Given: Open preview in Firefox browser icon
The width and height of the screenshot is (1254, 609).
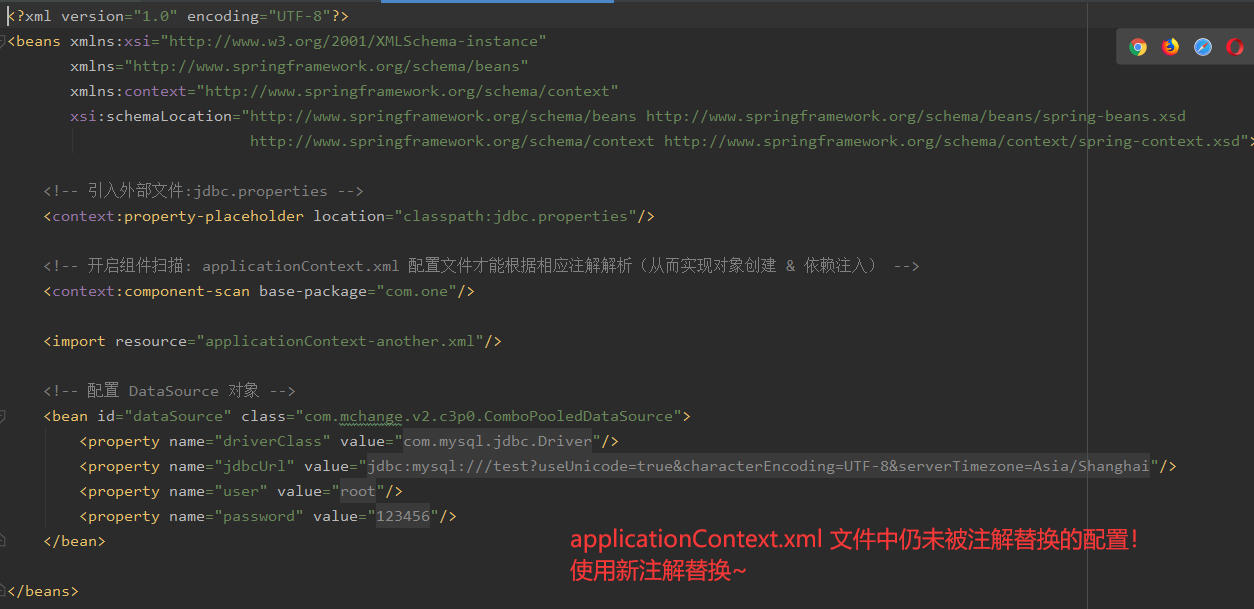Looking at the screenshot, I should (1171, 47).
